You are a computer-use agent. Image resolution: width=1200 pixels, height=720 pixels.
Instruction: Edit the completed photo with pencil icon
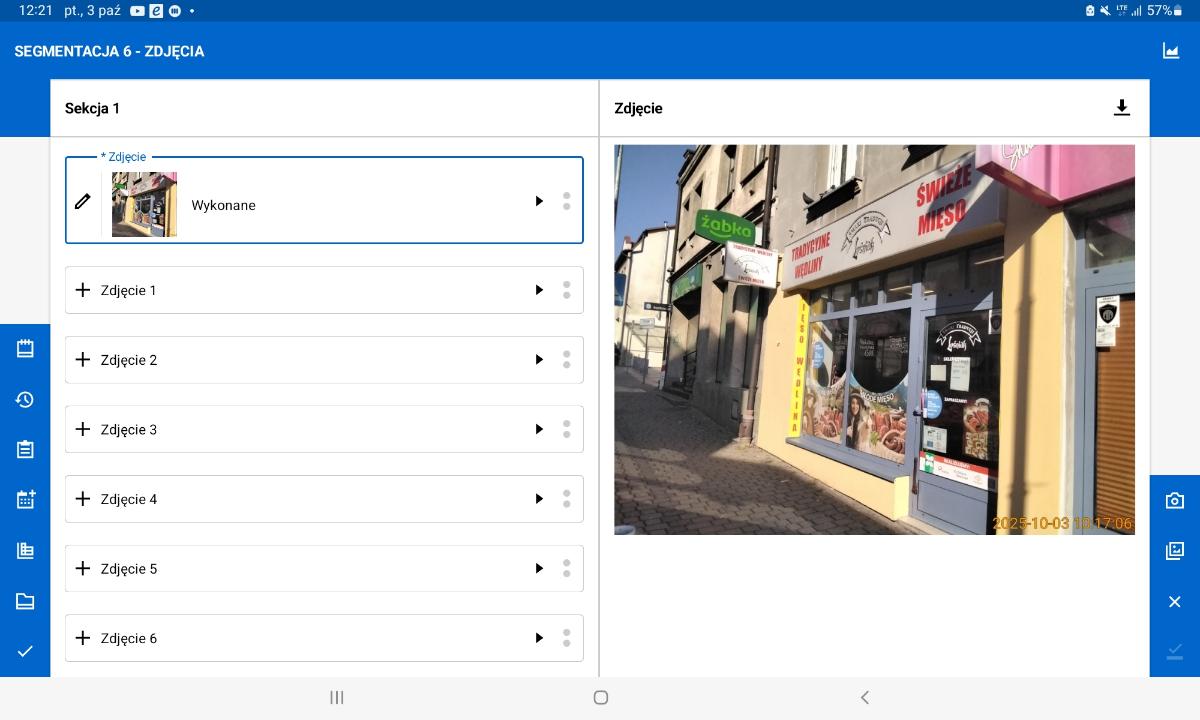point(83,202)
